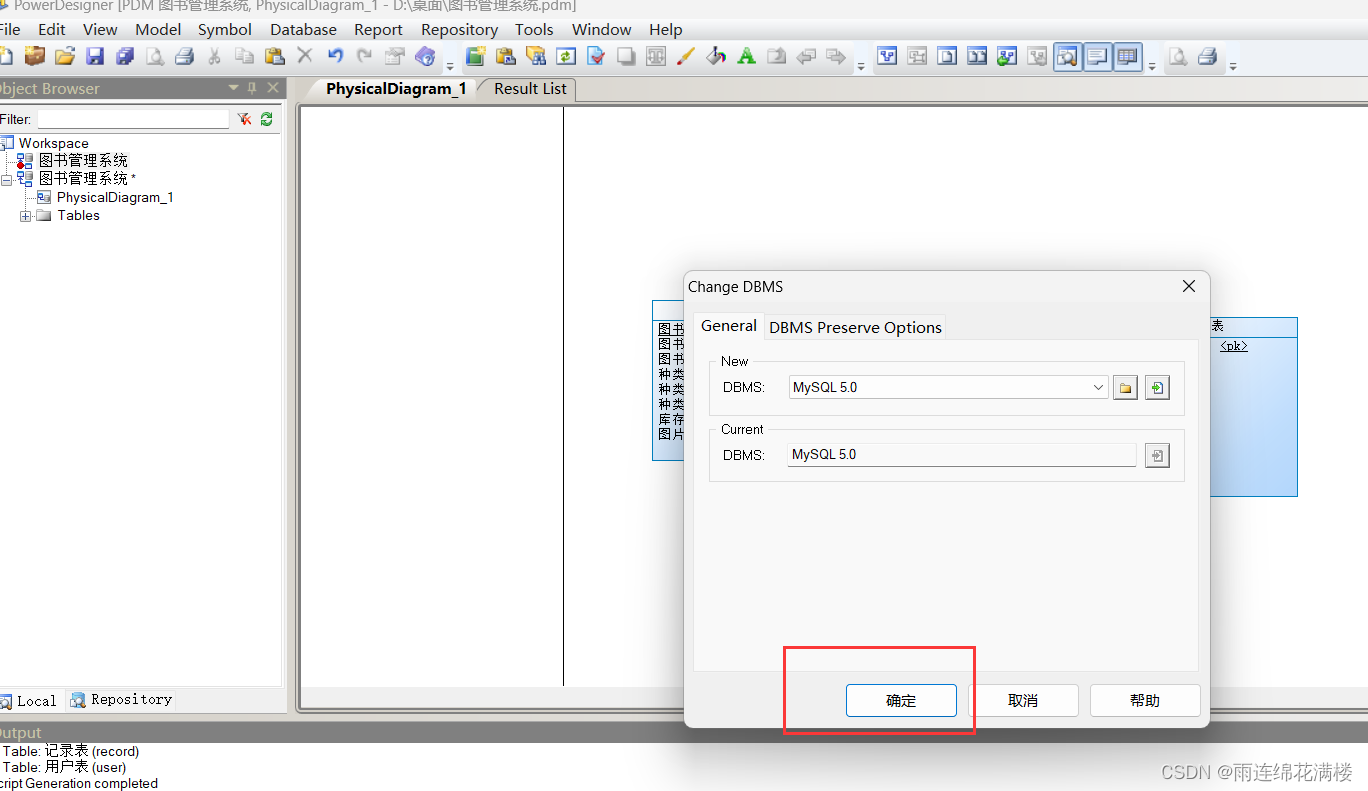Click the Save floppy disk icon
Screen dimensions: 1368x791
[x=95, y=56]
